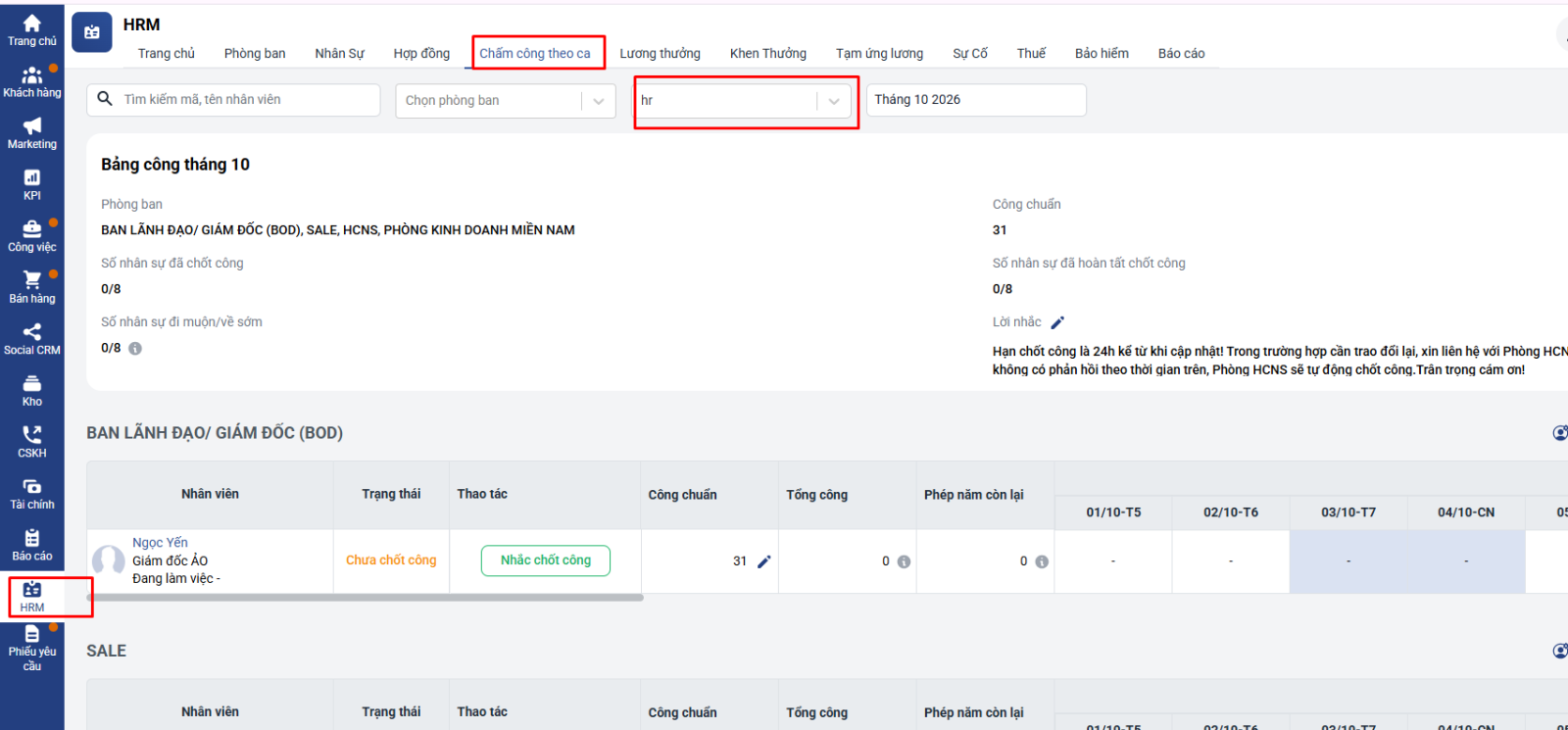Open Social CRM in the sidebar
Screen dimensions: 1568x730
tap(32, 339)
